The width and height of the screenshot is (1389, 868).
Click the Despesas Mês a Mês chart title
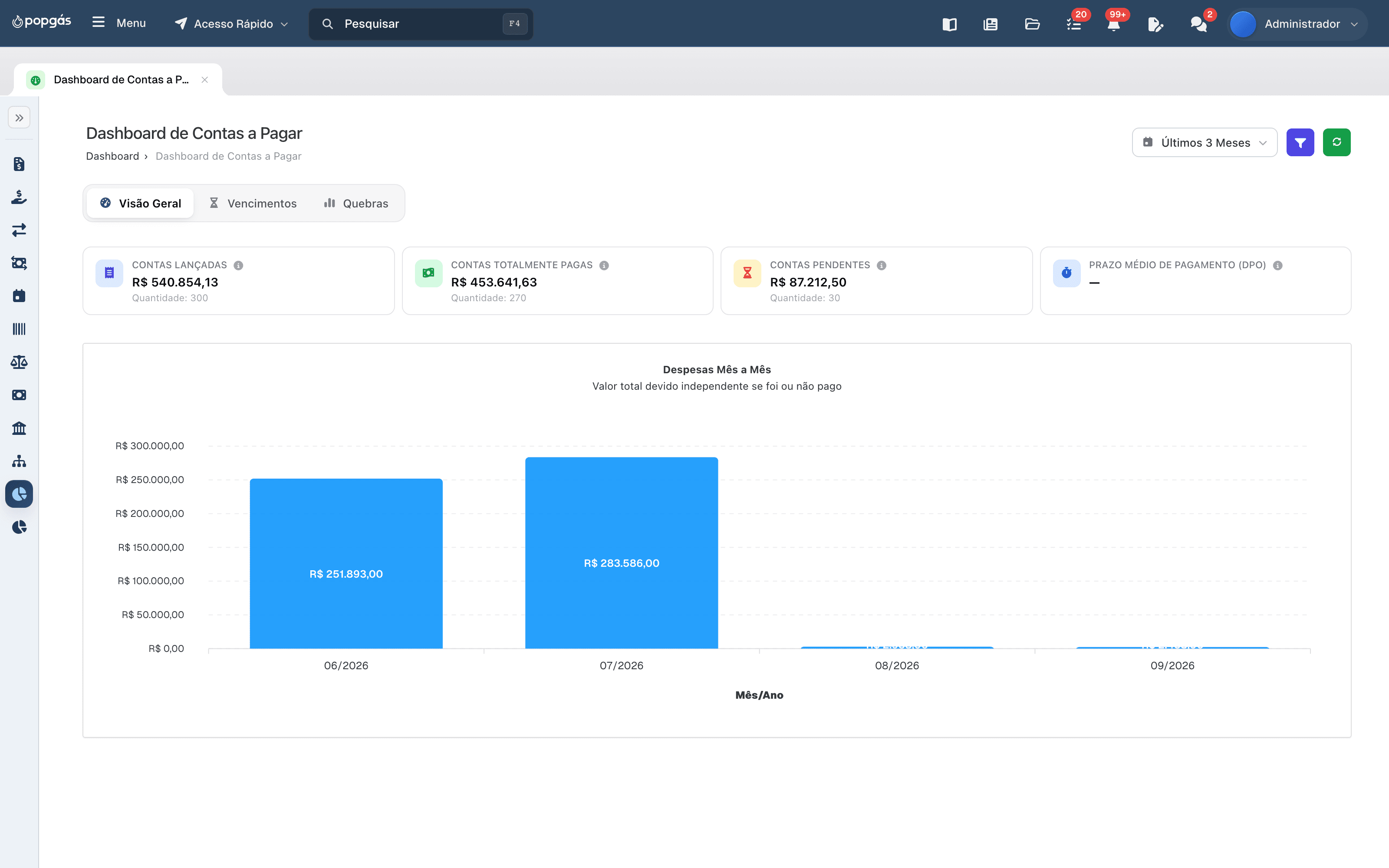(x=717, y=370)
